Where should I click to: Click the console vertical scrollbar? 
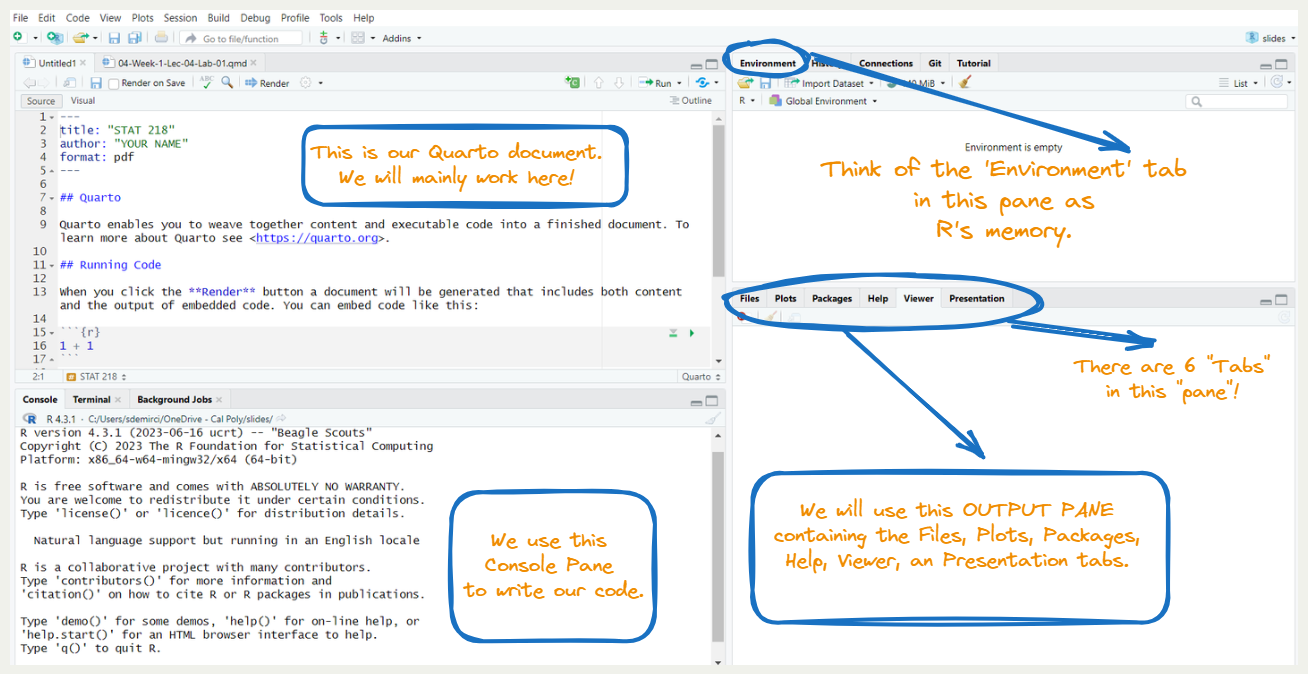(x=717, y=540)
